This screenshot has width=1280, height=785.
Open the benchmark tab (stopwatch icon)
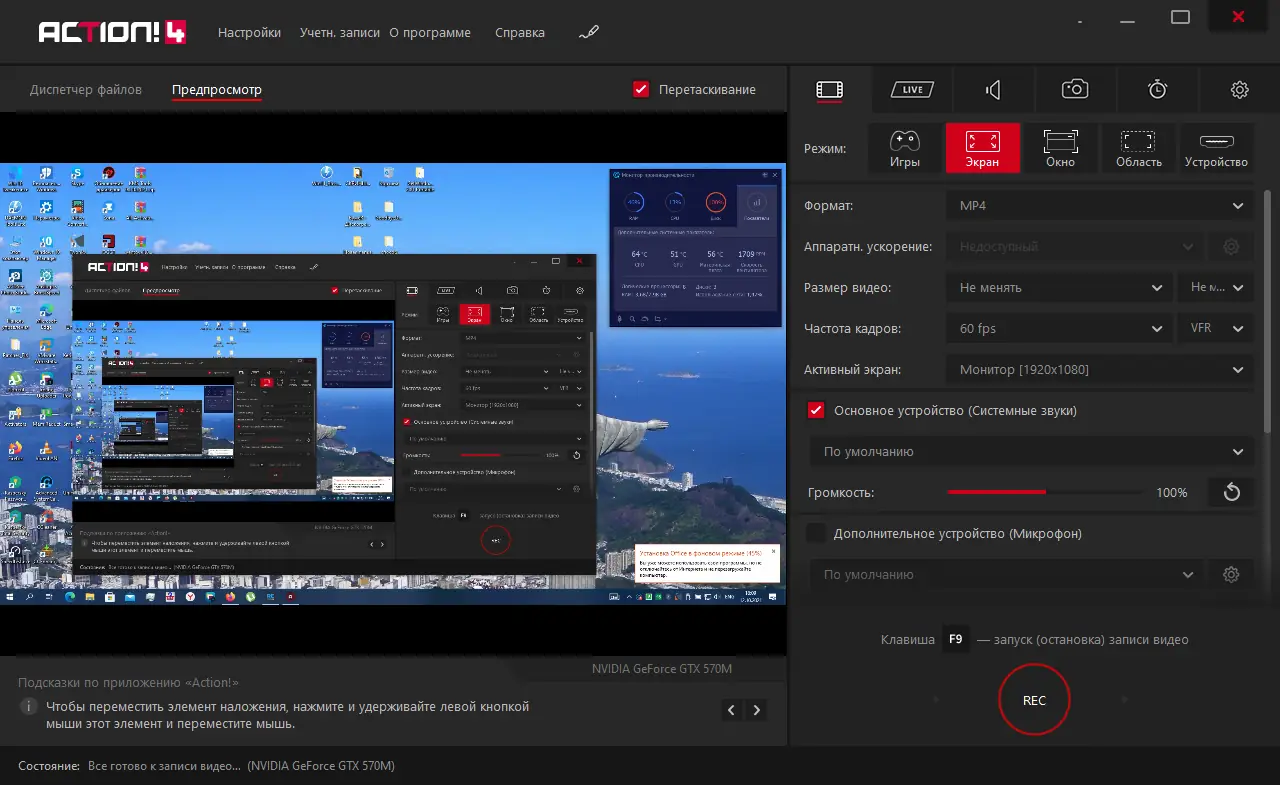[1157, 90]
